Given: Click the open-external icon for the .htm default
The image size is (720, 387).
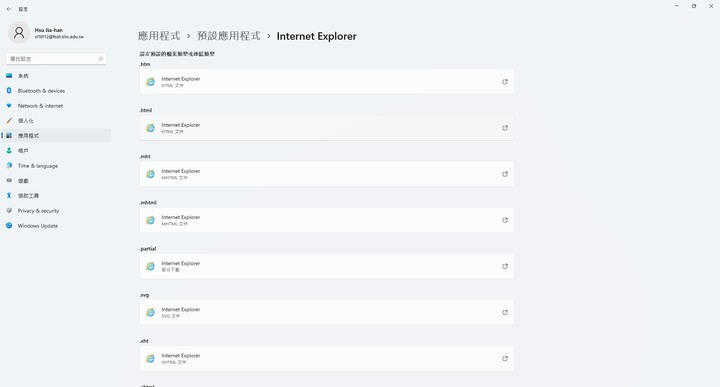Looking at the screenshot, I should pos(505,82).
